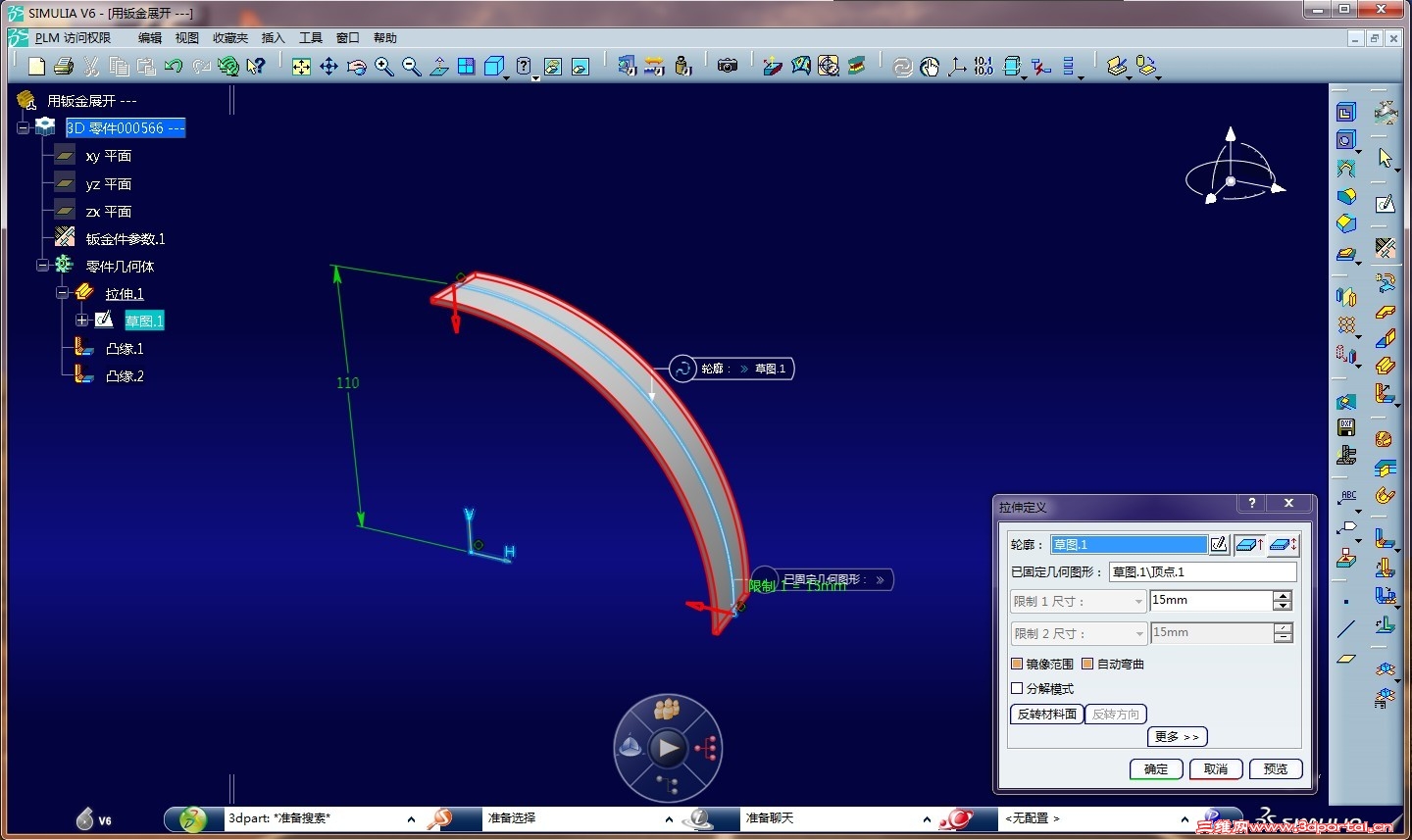Open the 编辑 menu
The image size is (1412, 840).
click(x=150, y=38)
